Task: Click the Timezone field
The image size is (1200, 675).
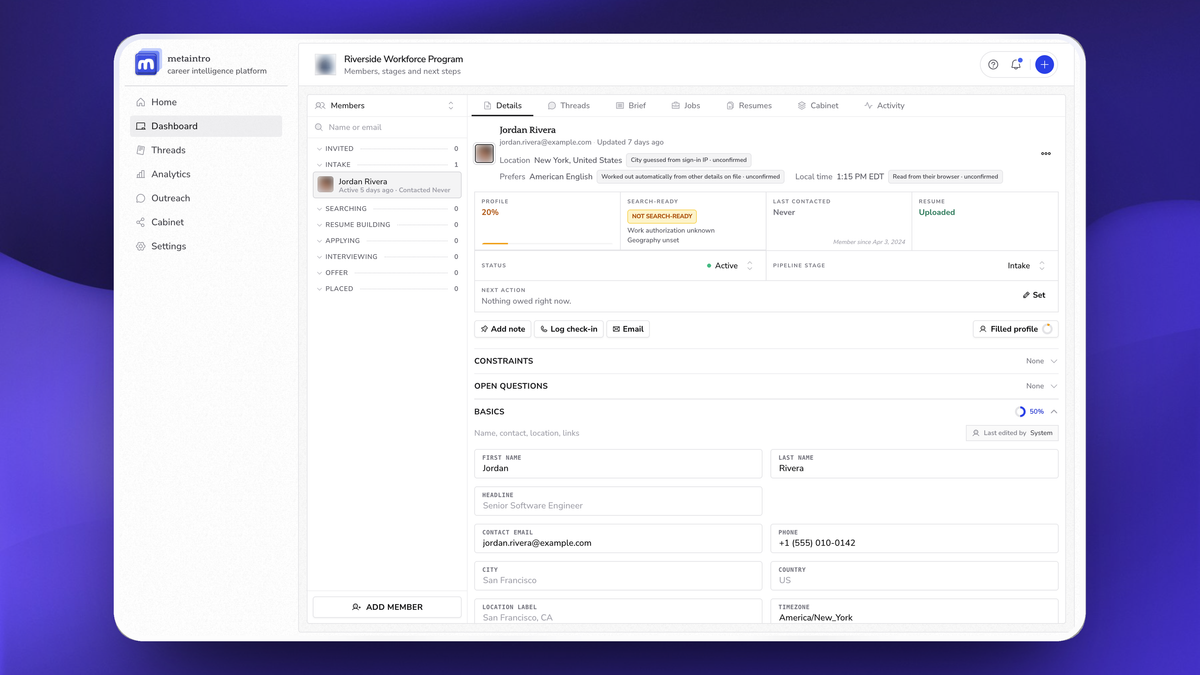Action: (x=914, y=612)
